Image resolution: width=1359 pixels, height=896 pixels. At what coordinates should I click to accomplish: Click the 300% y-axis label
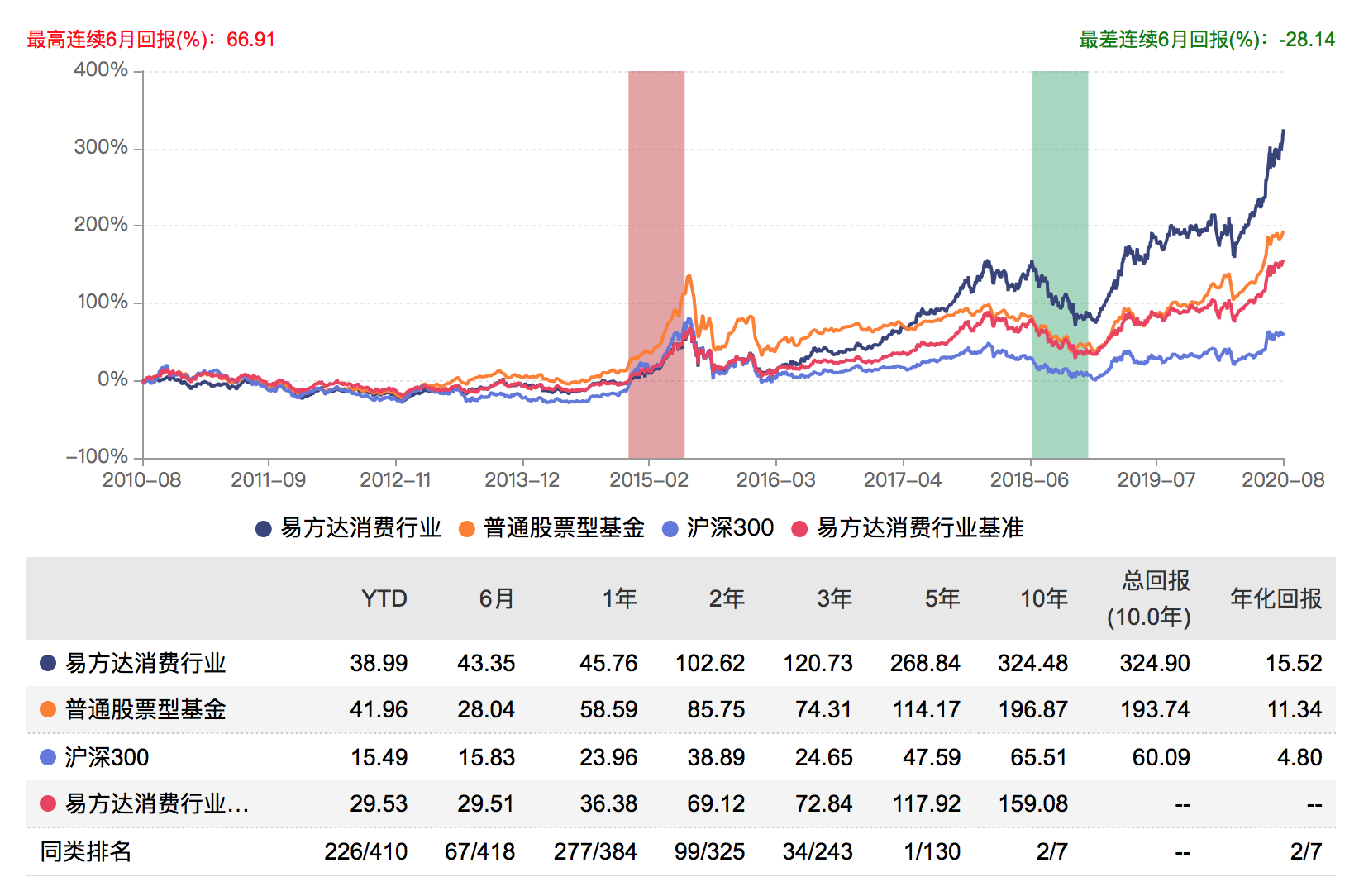point(101,148)
